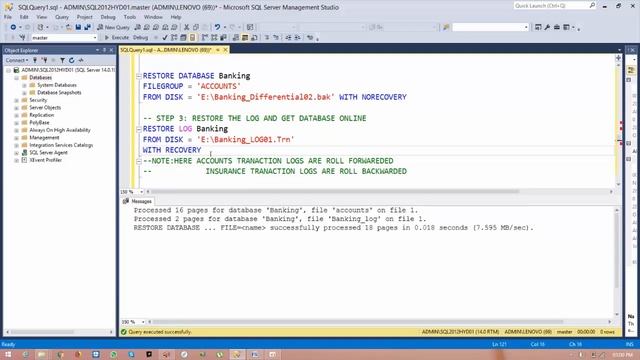Select the XEvent Profiler tree item
The image size is (640, 360).
[45, 160]
